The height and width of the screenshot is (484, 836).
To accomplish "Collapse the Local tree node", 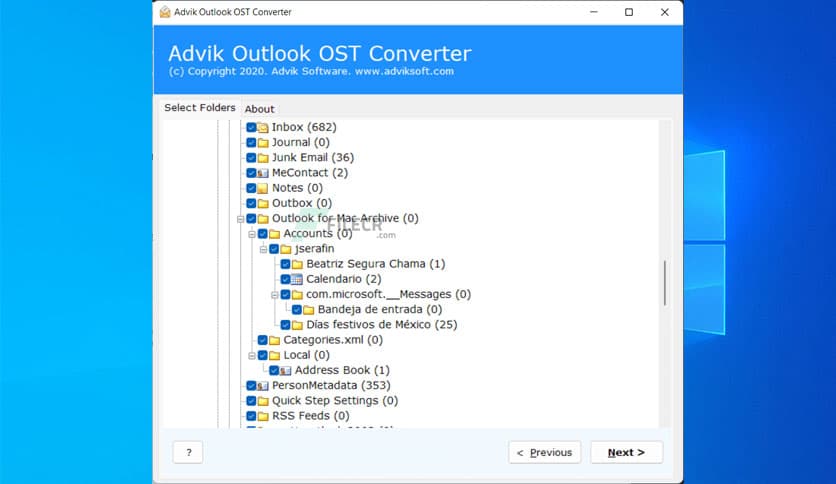I will click(252, 356).
